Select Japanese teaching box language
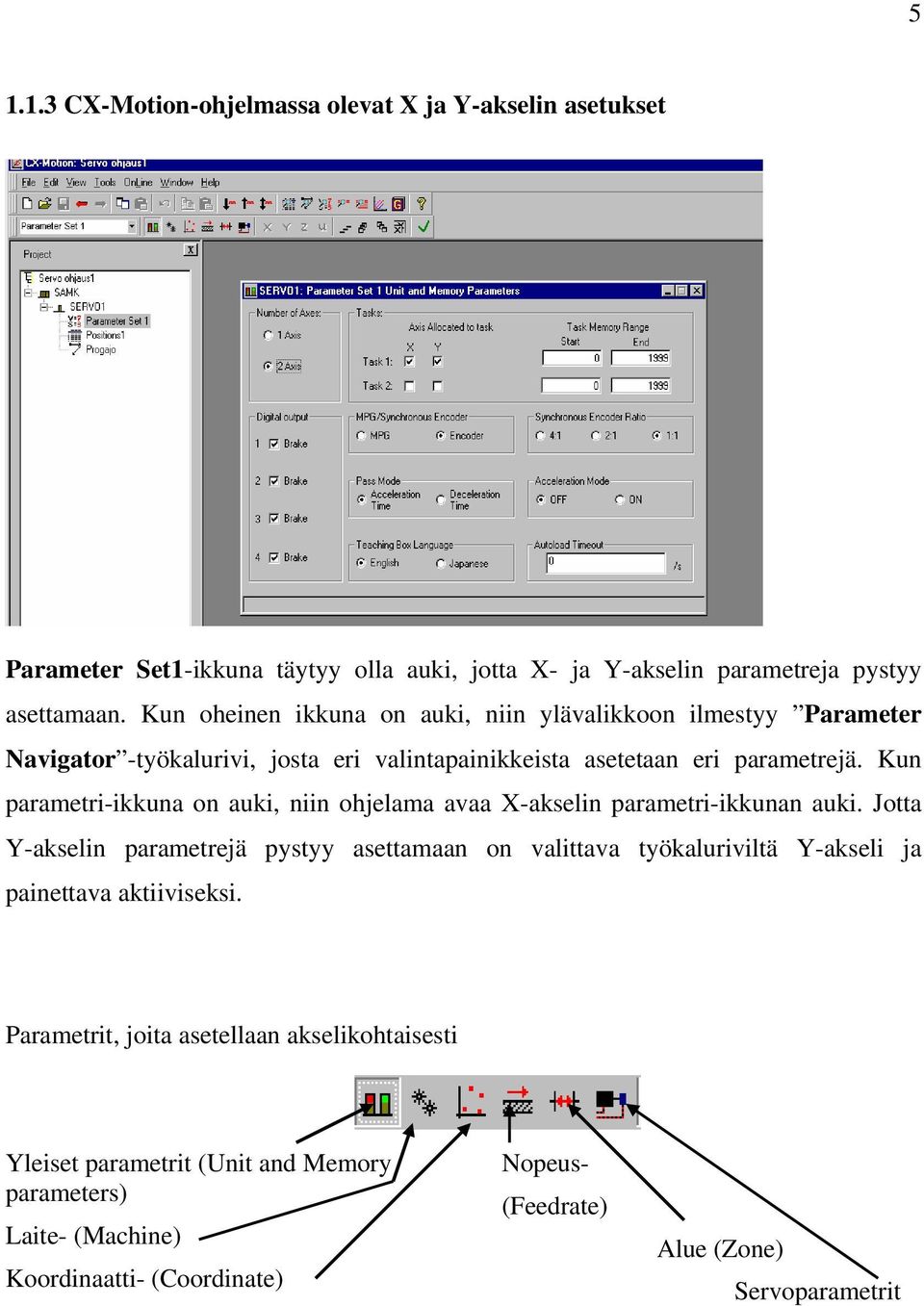 (440, 563)
